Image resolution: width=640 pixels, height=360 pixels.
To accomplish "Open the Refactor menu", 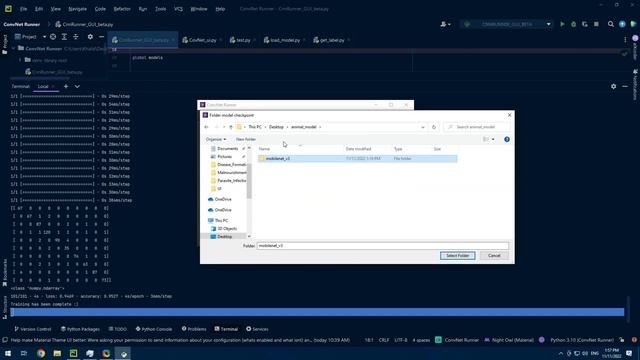I will click(x=122, y=9).
